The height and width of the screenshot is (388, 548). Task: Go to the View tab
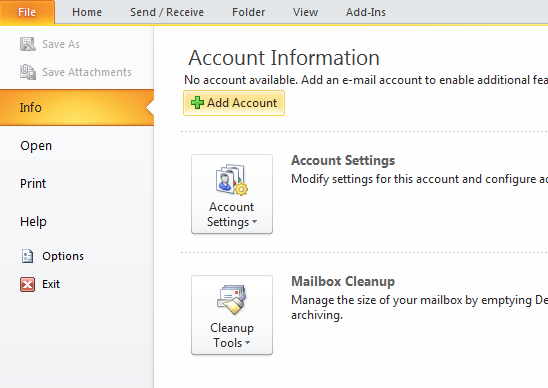[305, 12]
